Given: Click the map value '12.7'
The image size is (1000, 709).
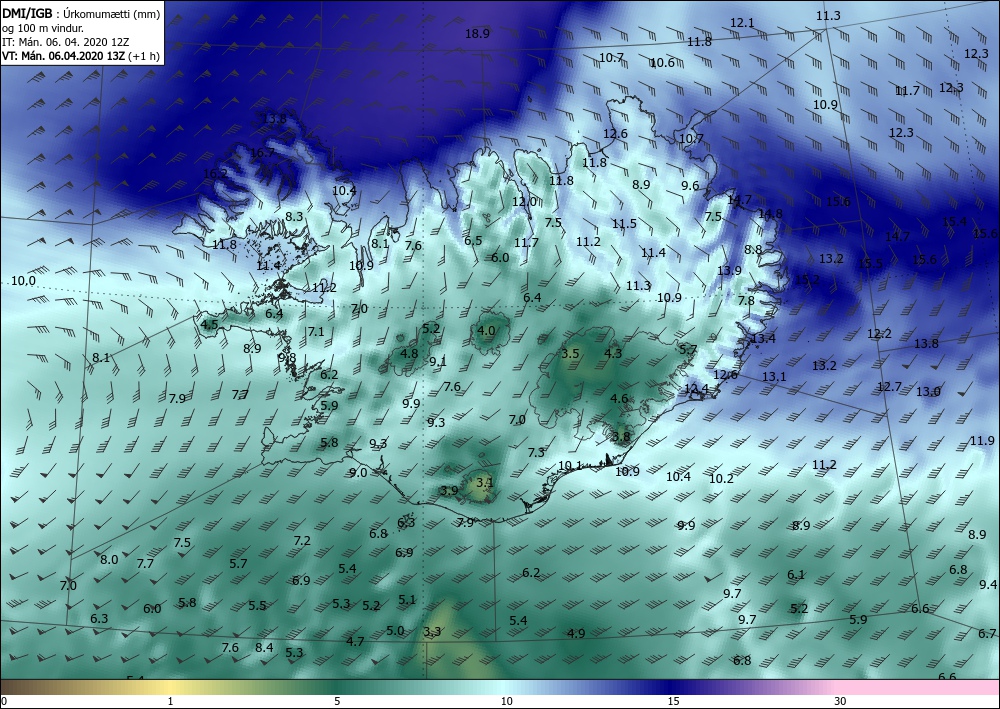Looking at the screenshot, I should (889, 387).
